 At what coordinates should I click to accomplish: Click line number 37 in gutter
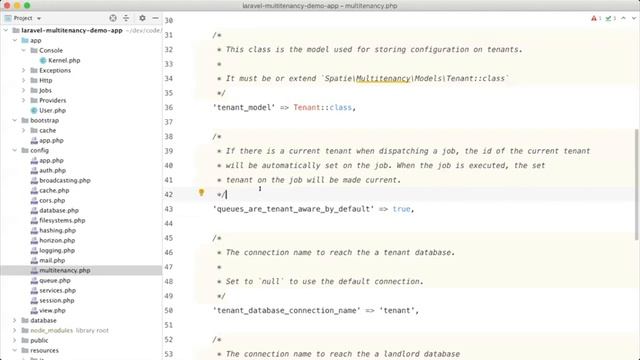169,122
